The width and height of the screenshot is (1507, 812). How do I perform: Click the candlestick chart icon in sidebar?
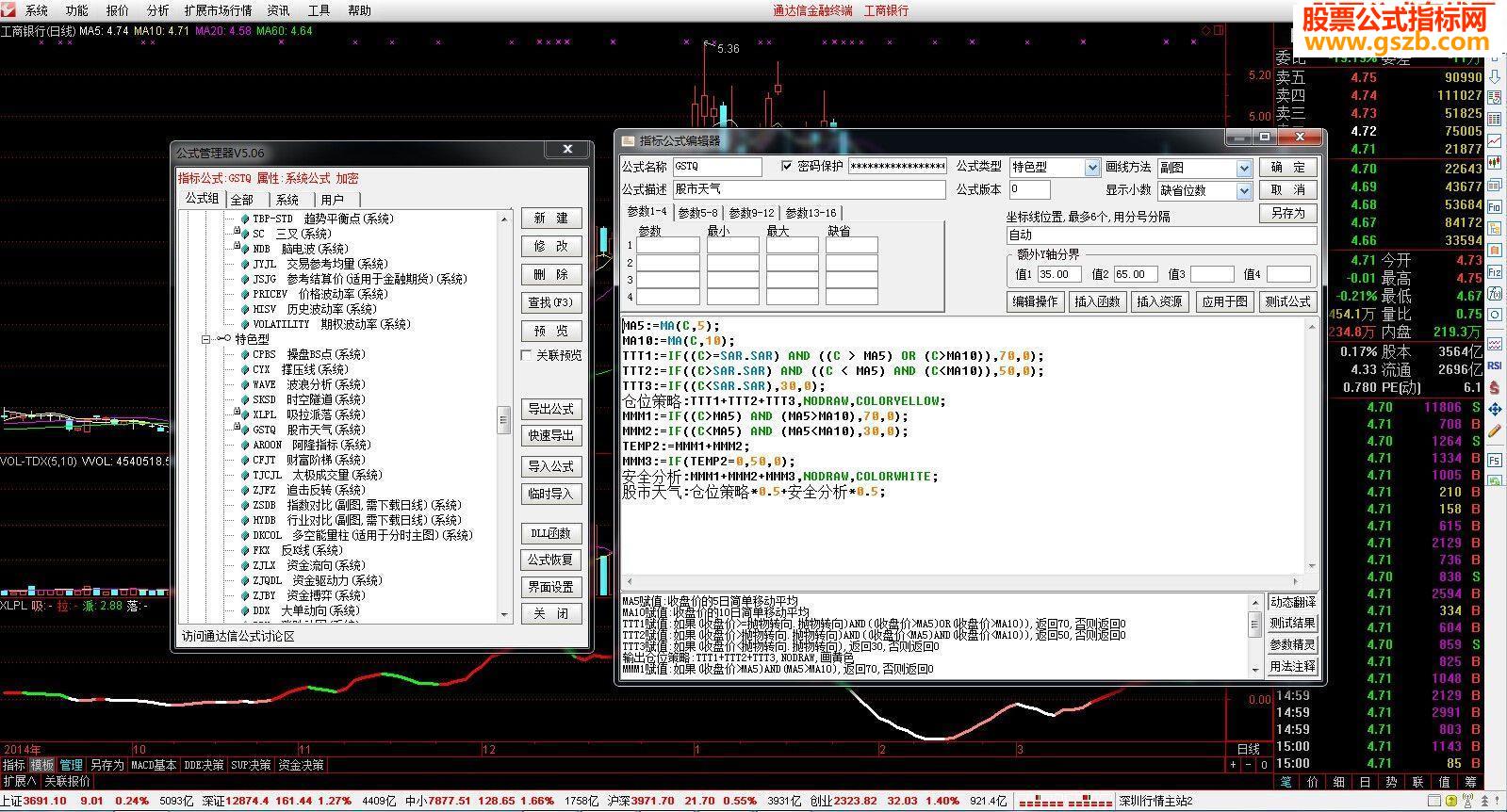coord(1495,163)
